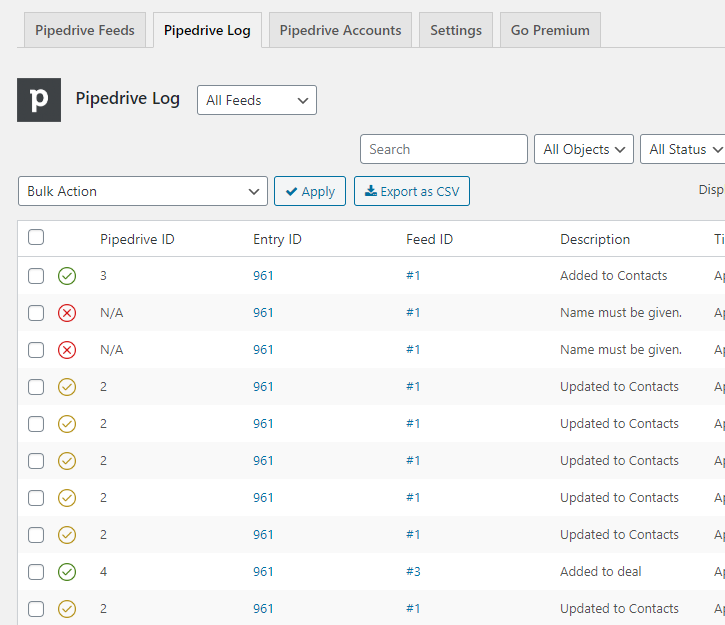725x625 pixels.
Task: Select the Pipedrive Log tab
Action: [207, 30]
